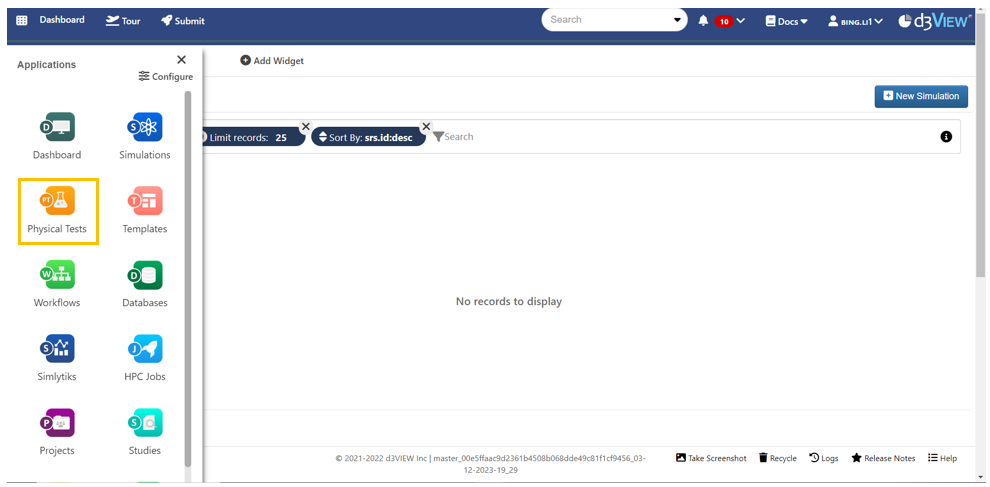This screenshot has width=990, height=487.
Task: Open the Databases application
Action: [145, 275]
